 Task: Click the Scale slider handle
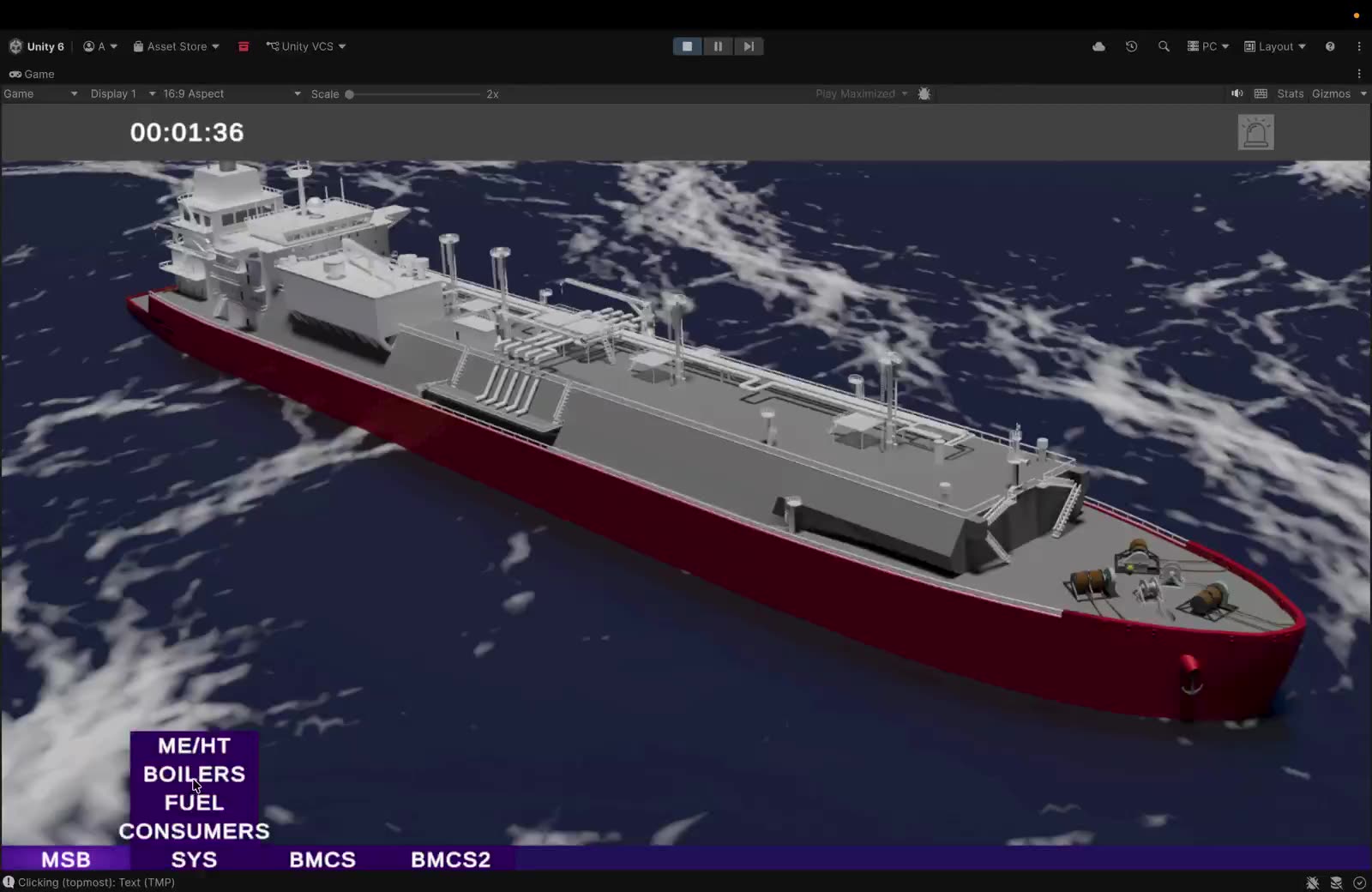pos(349,94)
